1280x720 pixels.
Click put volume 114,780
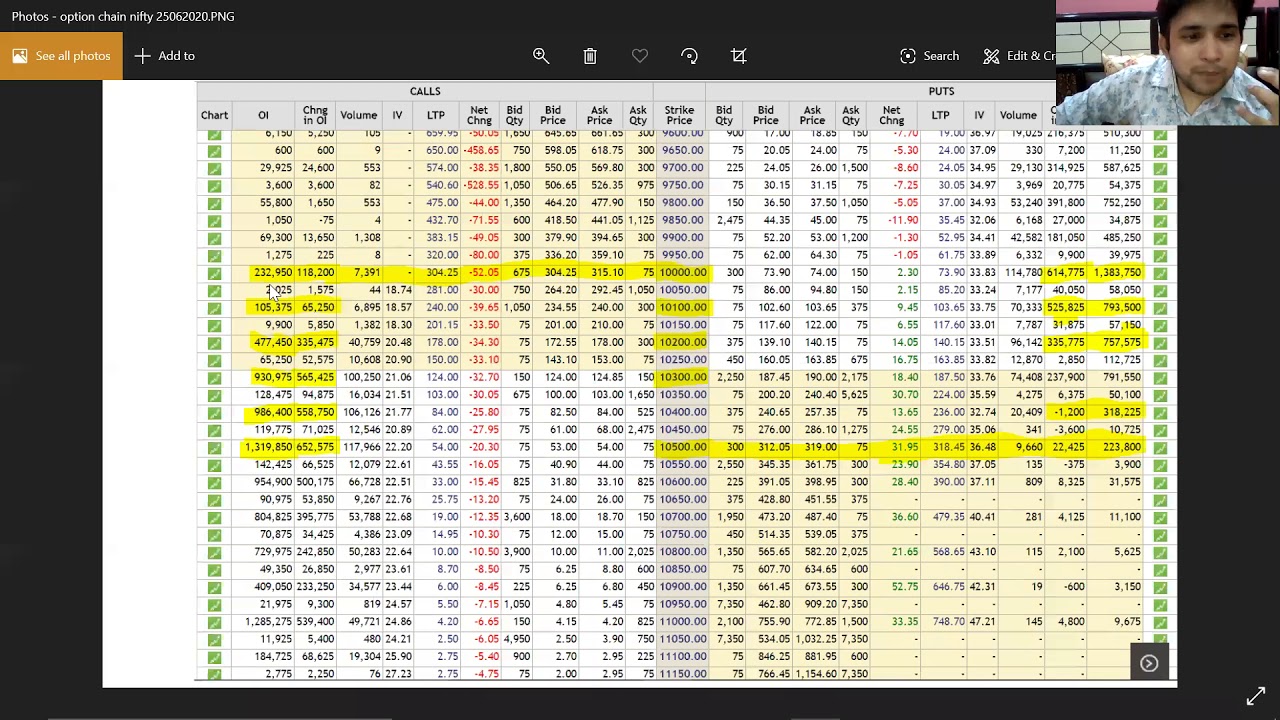coord(1023,273)
